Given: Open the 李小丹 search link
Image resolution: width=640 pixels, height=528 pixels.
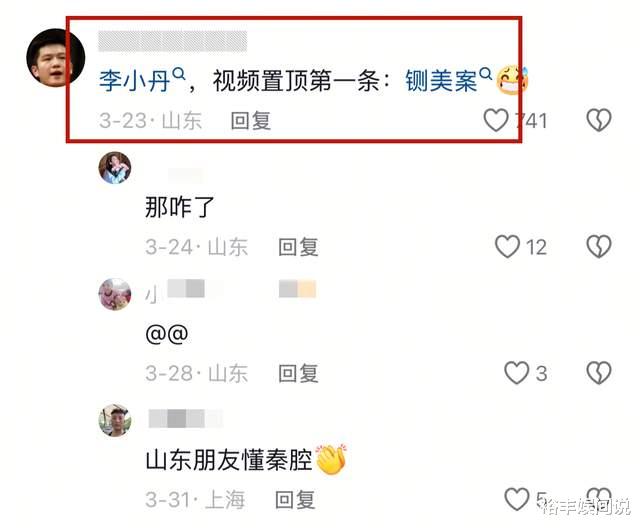Looking at the screenshot, I should pyautogui.click(x=142, y=80).
